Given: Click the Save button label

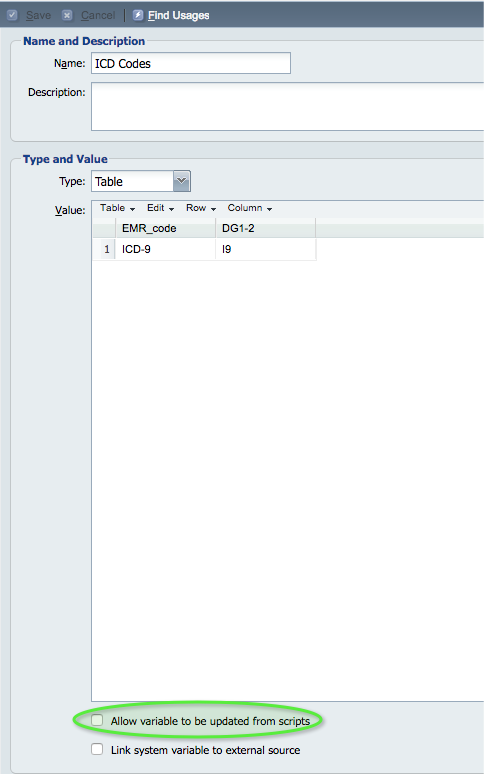Looking at the screenshot, I should pos(38,15).
